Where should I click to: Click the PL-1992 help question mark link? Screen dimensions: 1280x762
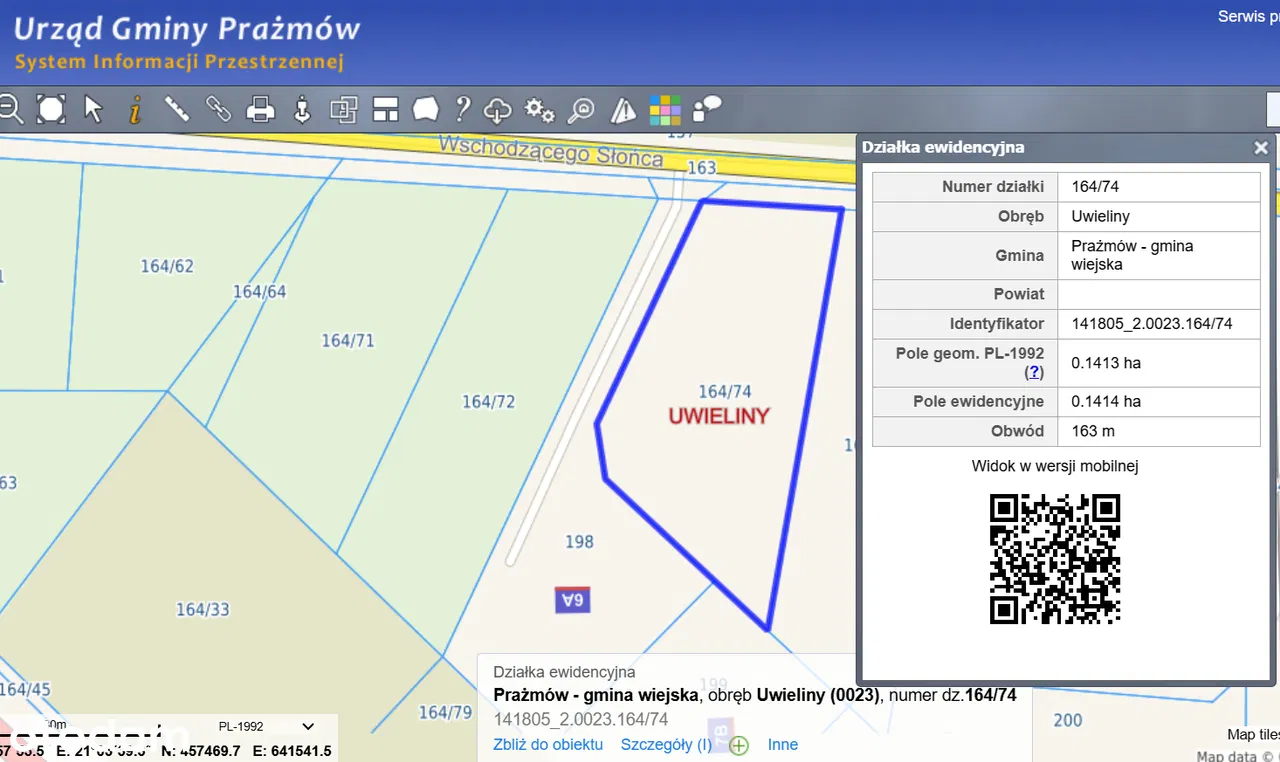pyautogui.click(x=1035, y=373)
